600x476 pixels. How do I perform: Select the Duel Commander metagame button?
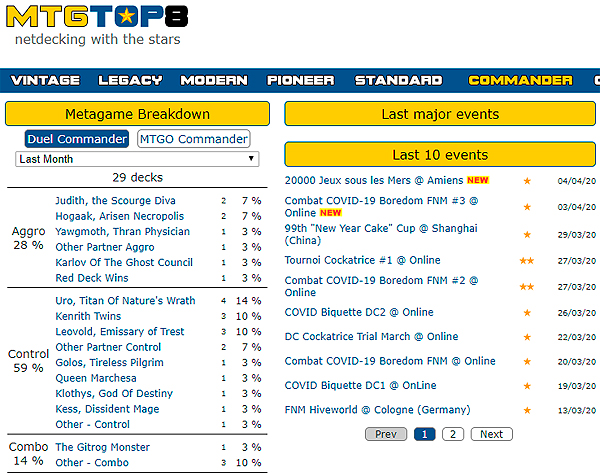coord(77,139)
